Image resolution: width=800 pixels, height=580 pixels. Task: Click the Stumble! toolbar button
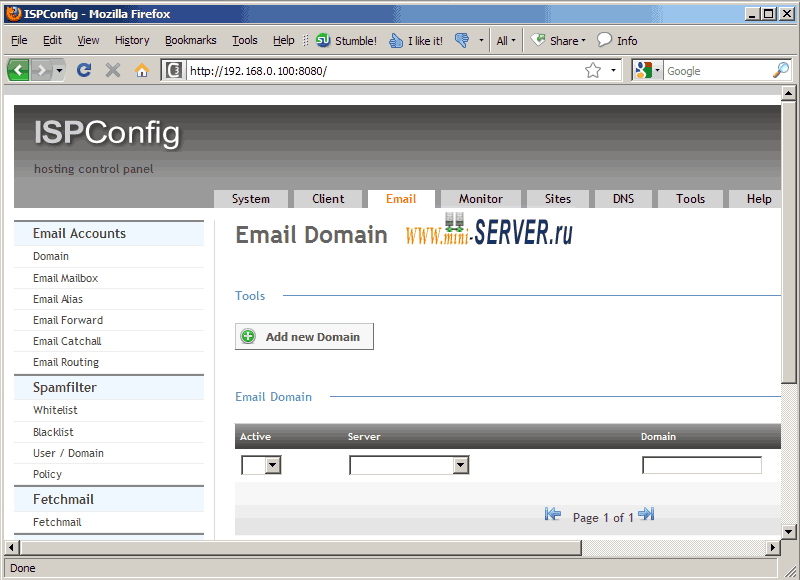pyautogui.click(x=346, y=40)
